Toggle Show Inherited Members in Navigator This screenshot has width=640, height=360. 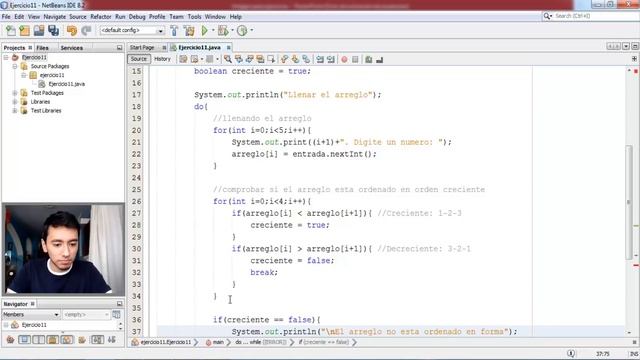[10, 340]
